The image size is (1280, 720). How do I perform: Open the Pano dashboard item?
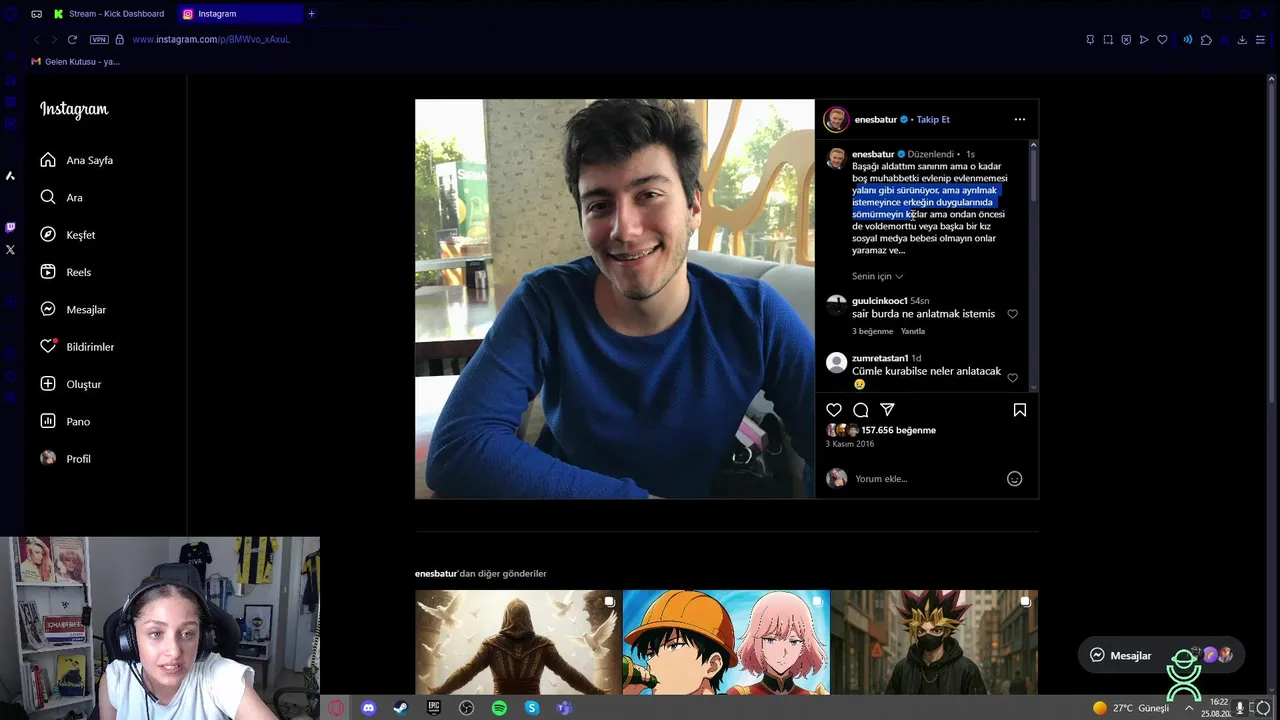(65, 421)
